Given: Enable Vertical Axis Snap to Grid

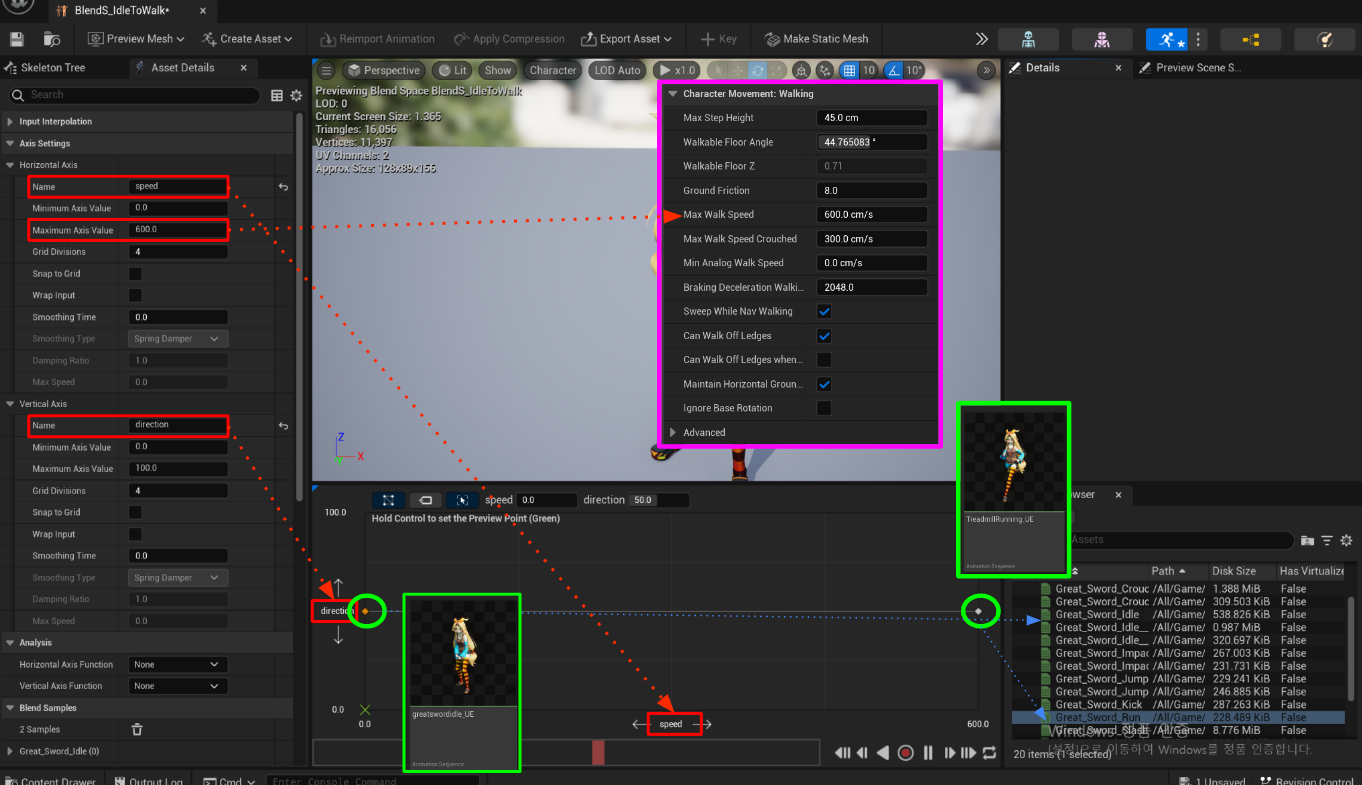Looking at the screenshot, I should point(135,513).
